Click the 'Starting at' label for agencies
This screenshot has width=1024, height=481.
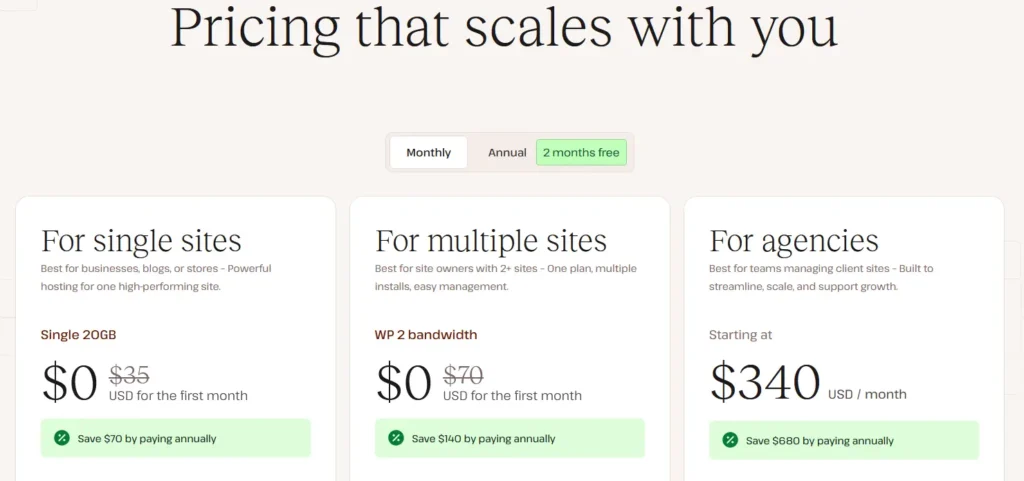click(x=741, y=335)
